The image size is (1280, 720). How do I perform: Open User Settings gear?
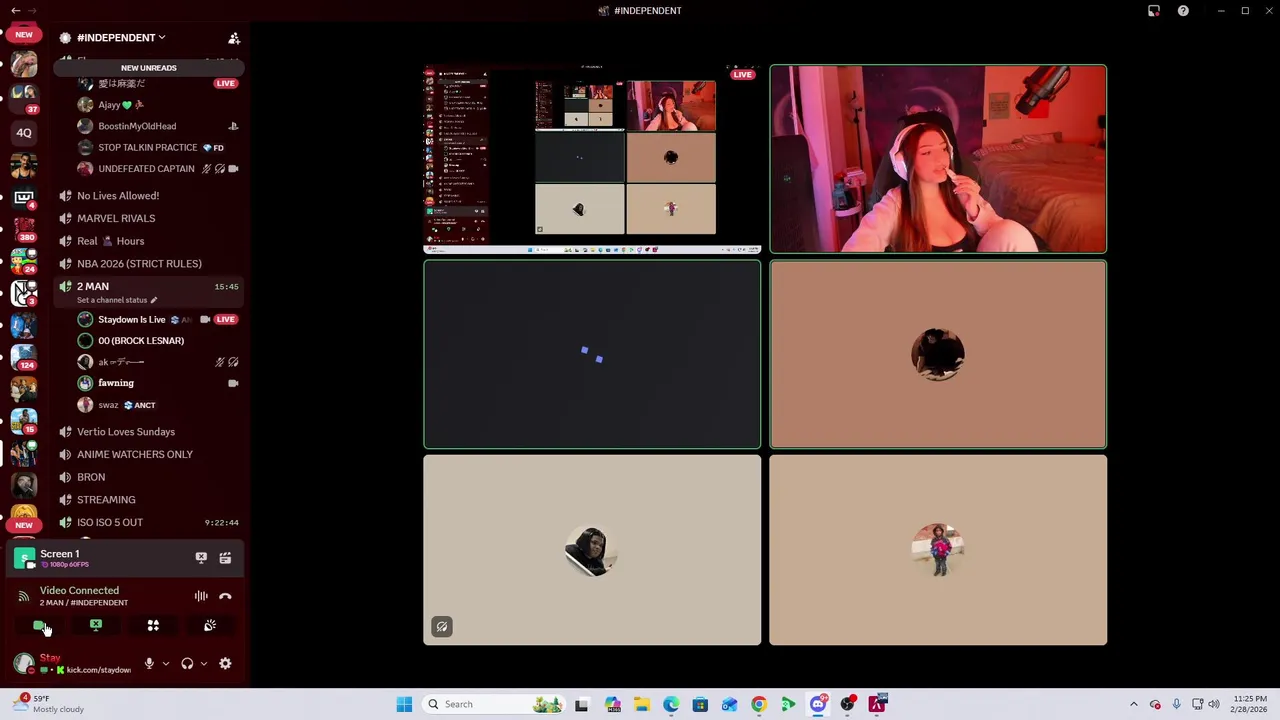pyautogui.click(x=225, y=664)
